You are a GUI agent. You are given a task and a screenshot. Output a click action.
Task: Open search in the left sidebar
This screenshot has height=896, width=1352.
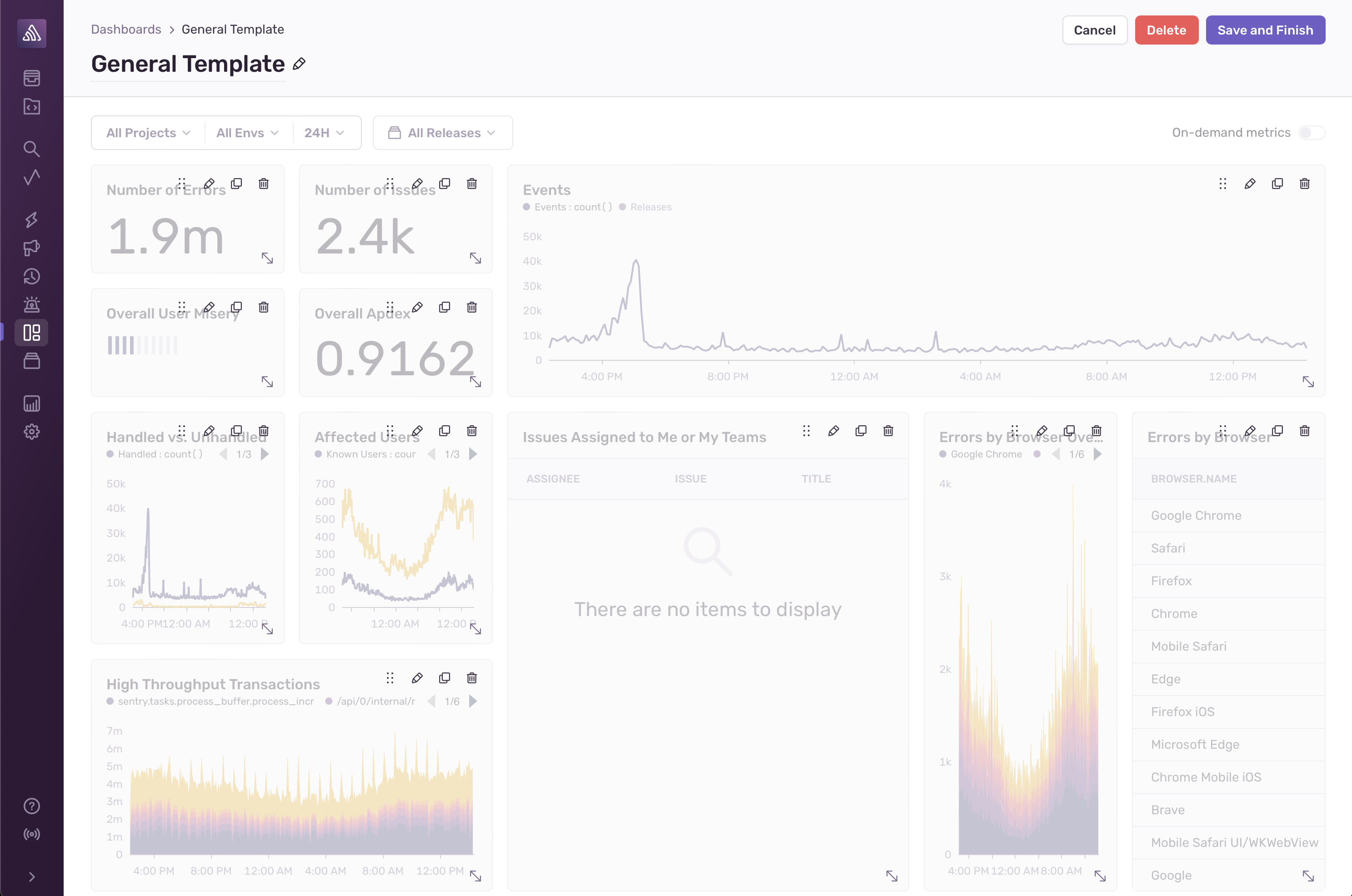point(31,149)
